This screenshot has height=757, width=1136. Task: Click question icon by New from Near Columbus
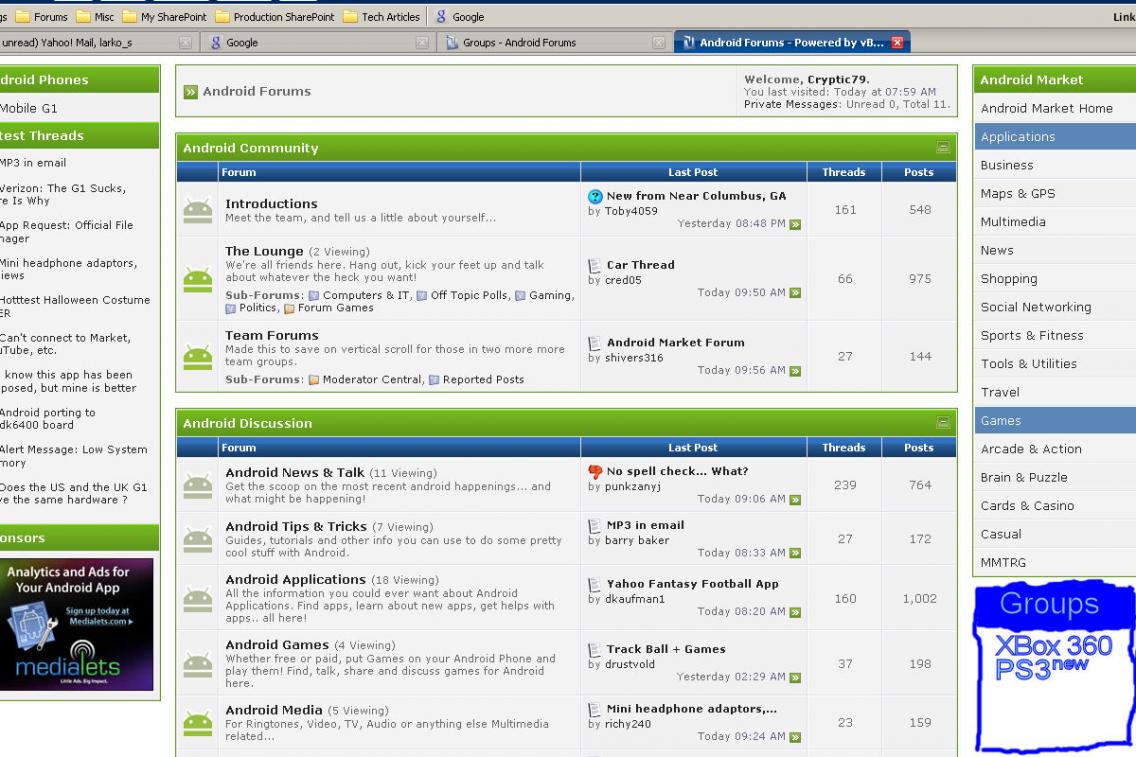tap(595, 197)
